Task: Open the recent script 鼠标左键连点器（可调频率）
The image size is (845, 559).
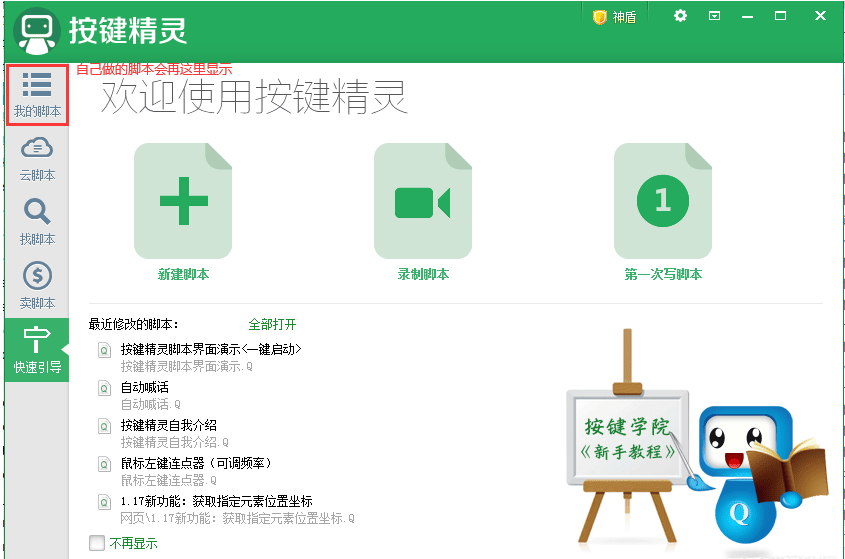Action: (196, 463)
